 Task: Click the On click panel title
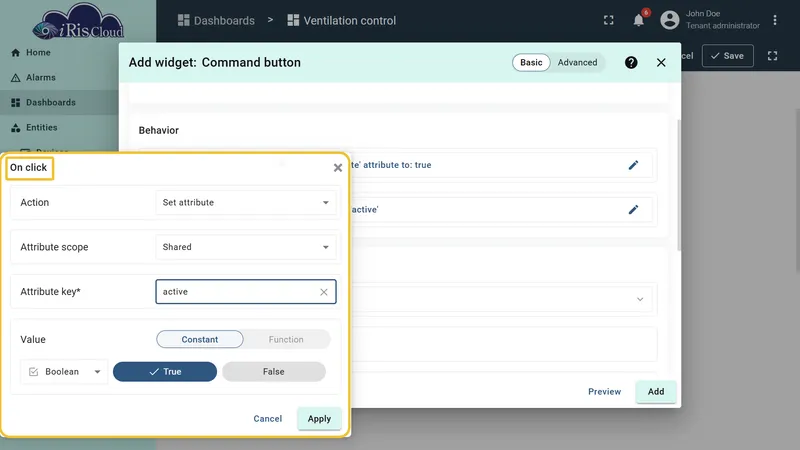point(29,167)
